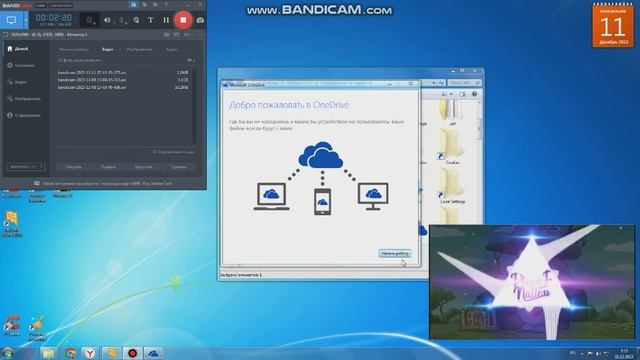
Task: Open the third Bandicam sidebar item, below the gear
Action: coord(17,82)
